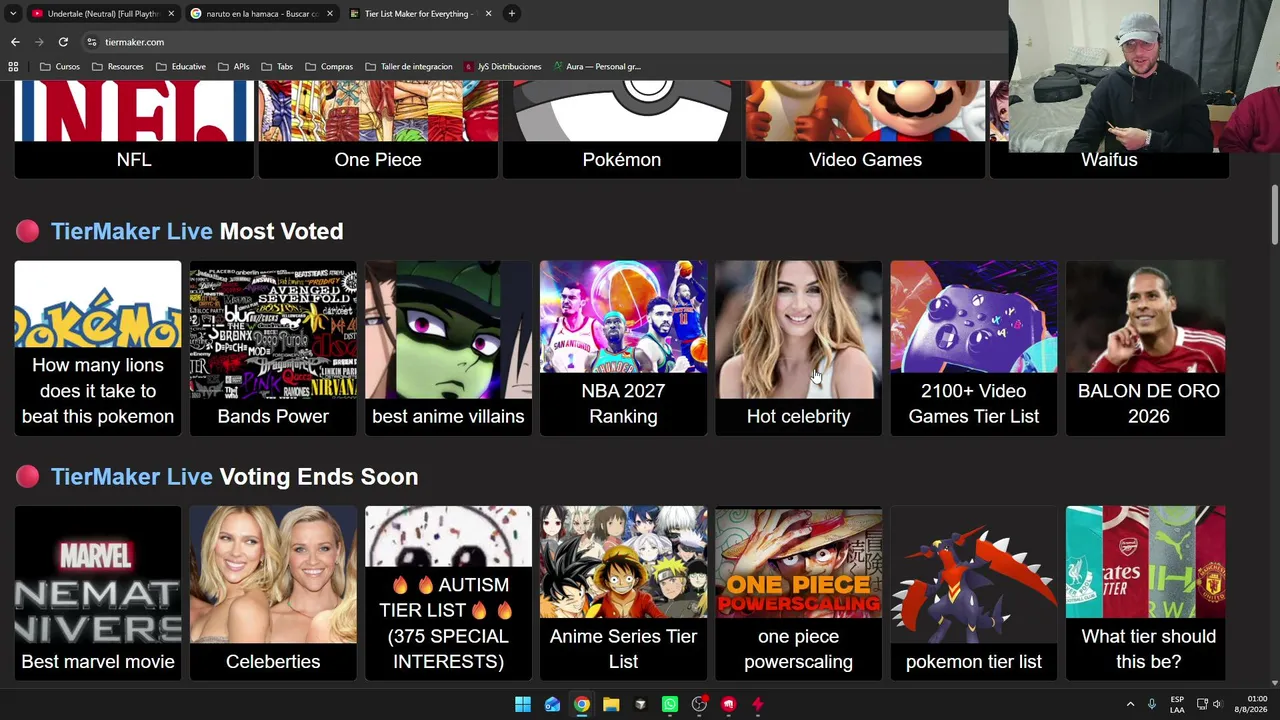The width and height of the screenshot is (1280, 720).
Task: Open File Explorer from the taskbar
Action: 611,704
